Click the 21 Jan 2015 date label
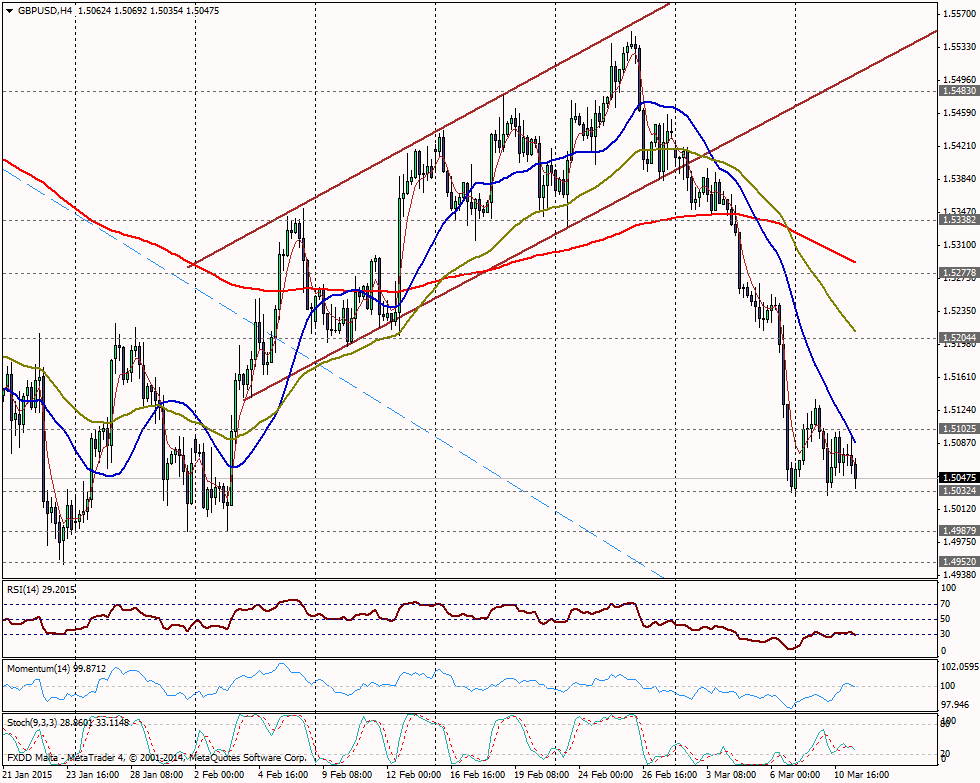The image size is (980, 783). 27,775
